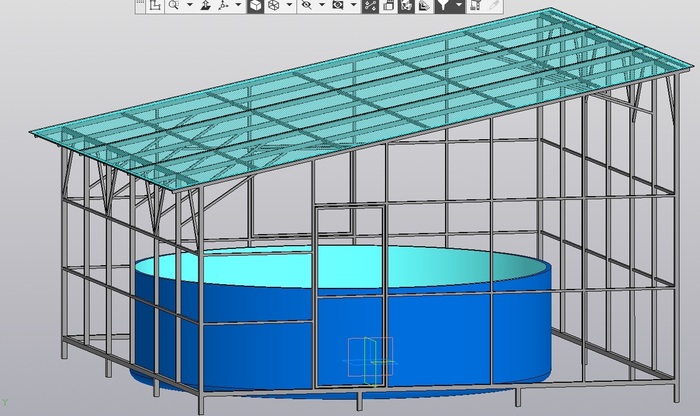
Task: Click the crossed-out eye hide icon
Action: pos(306,5)
